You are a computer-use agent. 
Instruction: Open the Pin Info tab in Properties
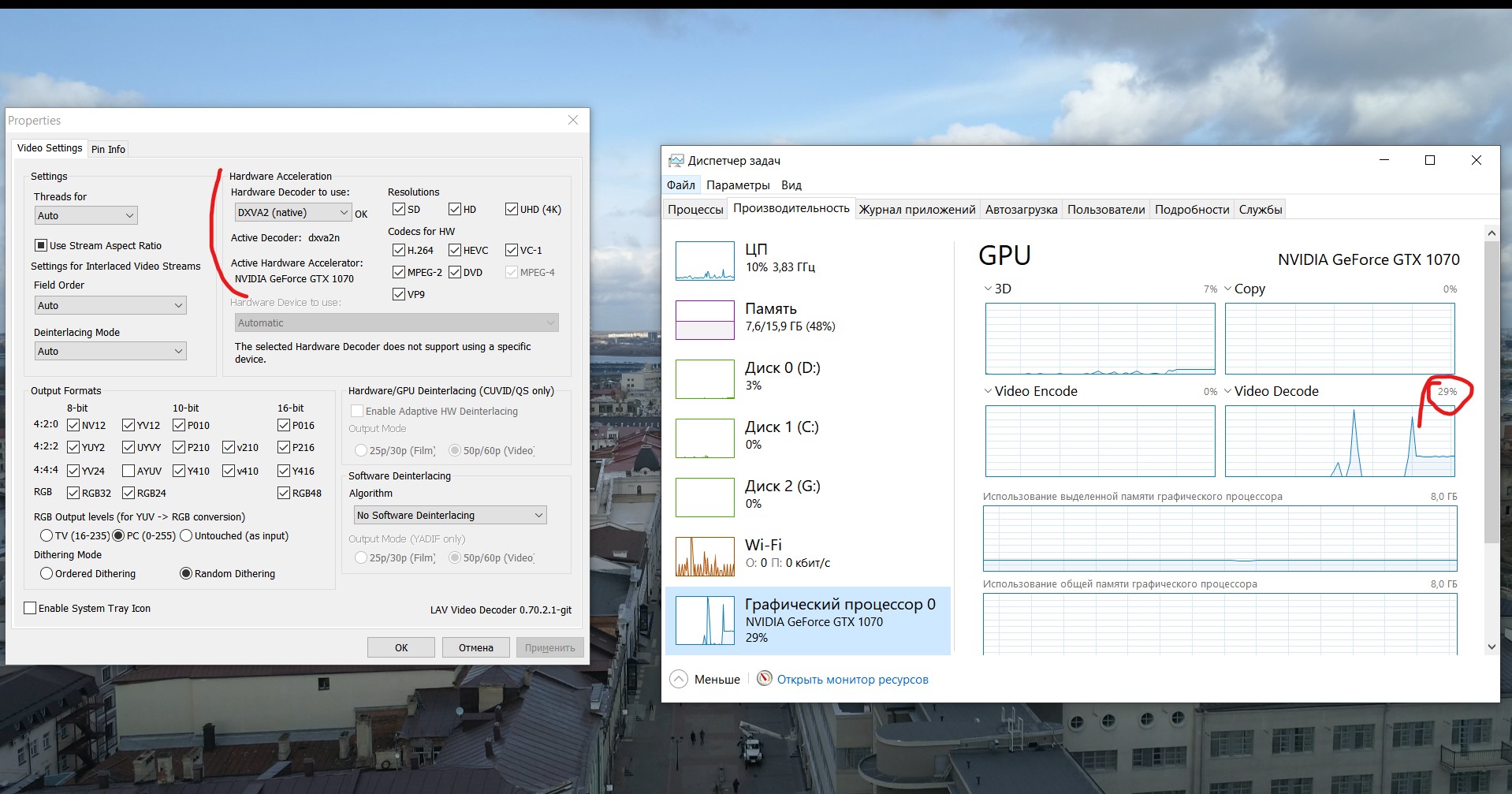[x=108, y=149]
